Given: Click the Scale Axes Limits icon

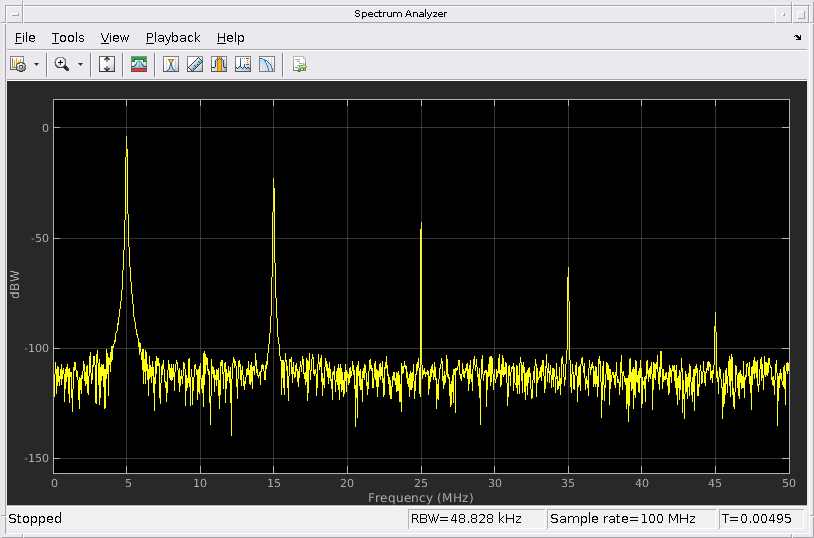Looking at the screenshot, I should [107, 64].
